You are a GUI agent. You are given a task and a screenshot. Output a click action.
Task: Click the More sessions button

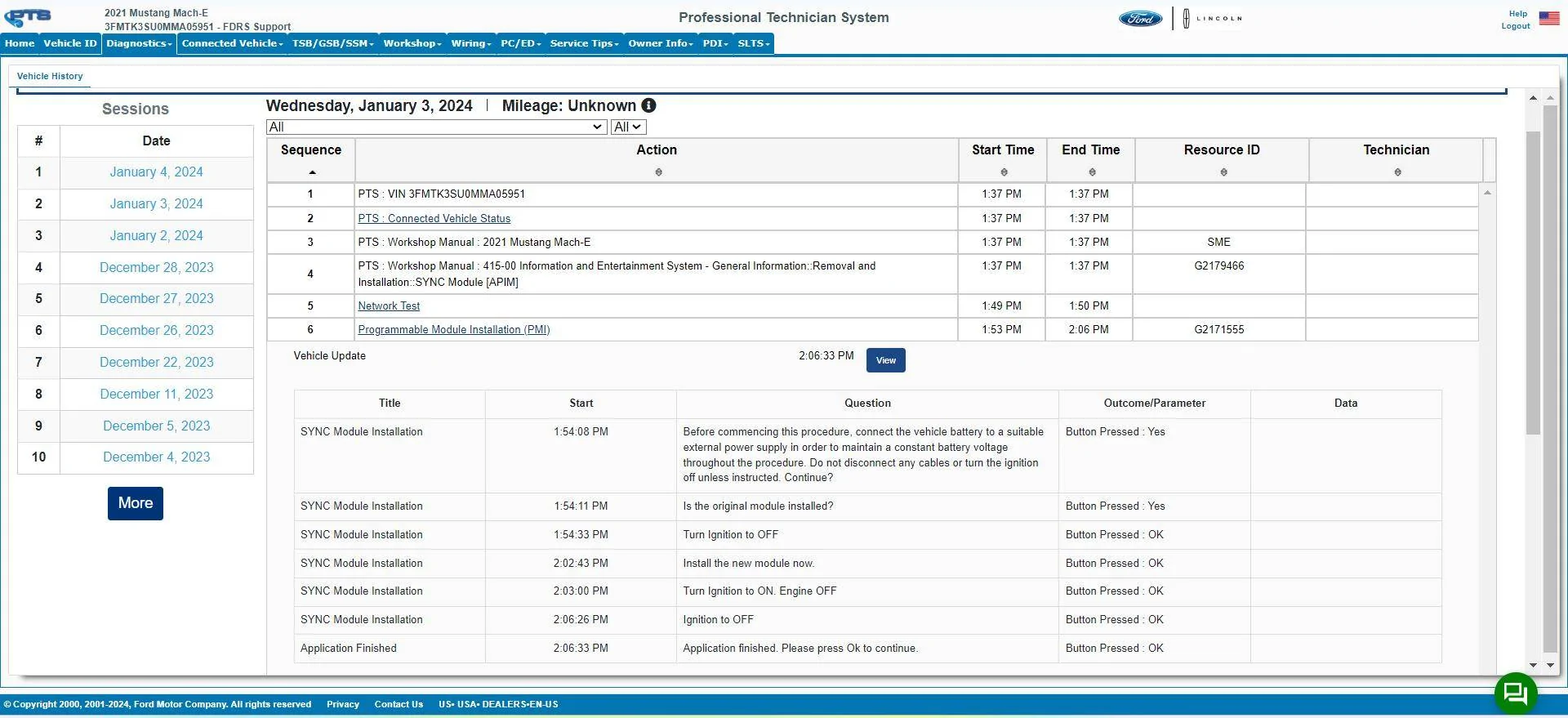[x=136, y=503]
